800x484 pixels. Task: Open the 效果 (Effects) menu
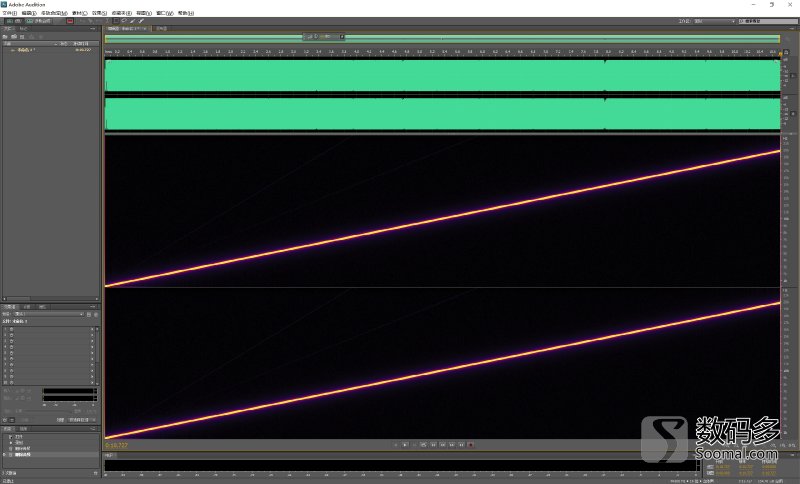tap(98, 13)
